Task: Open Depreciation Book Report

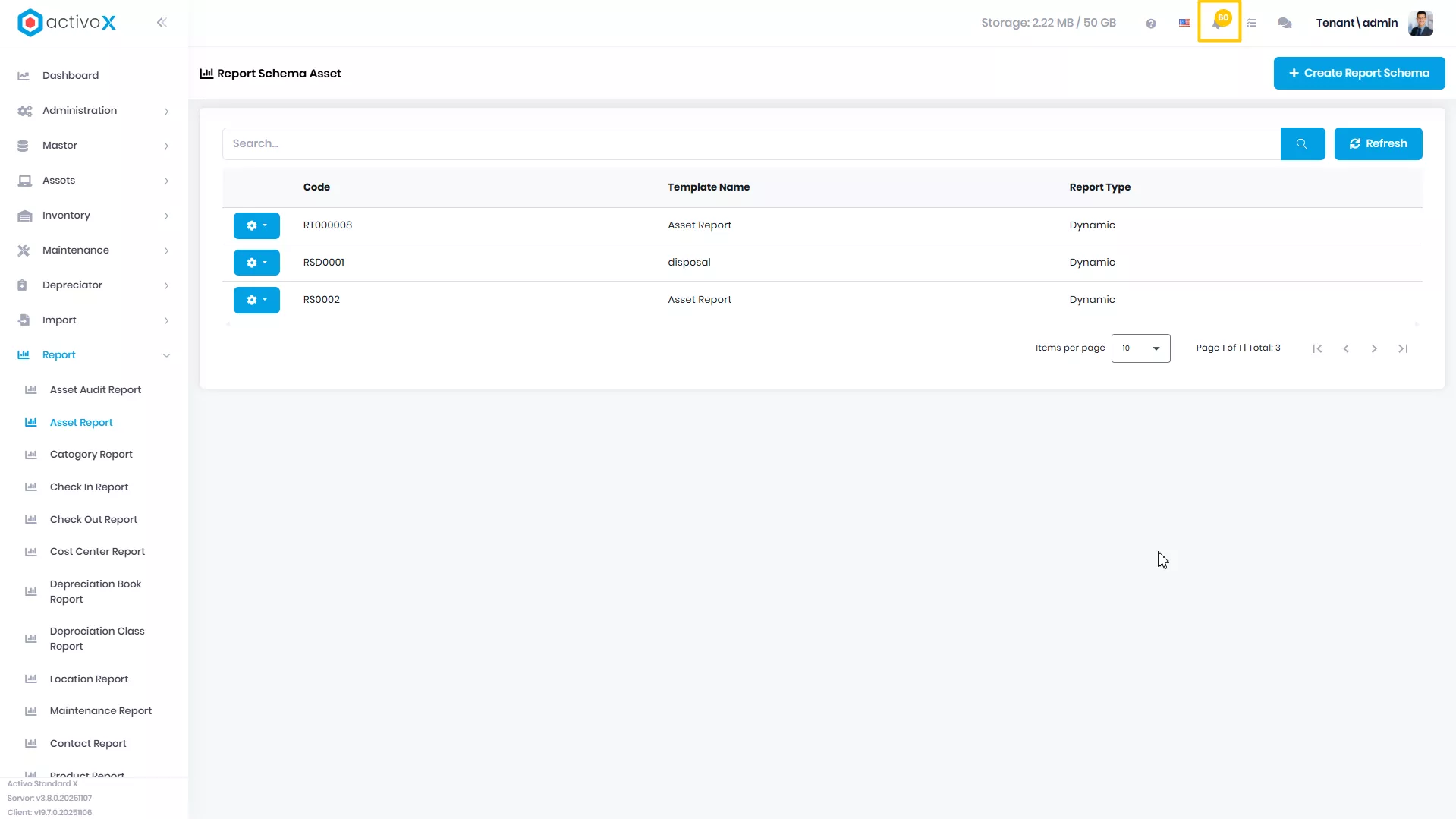Action: [96, 592]
